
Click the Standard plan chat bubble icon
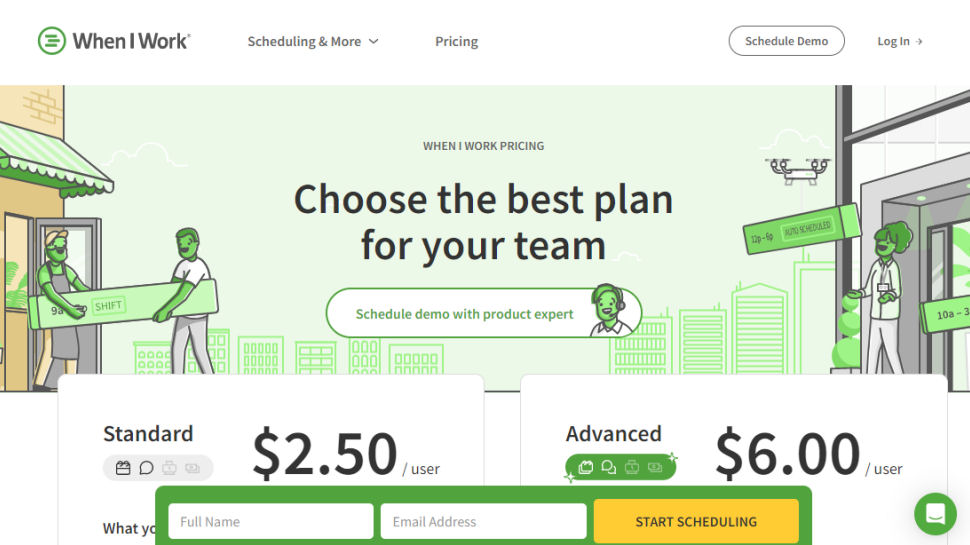click(146, 468)
